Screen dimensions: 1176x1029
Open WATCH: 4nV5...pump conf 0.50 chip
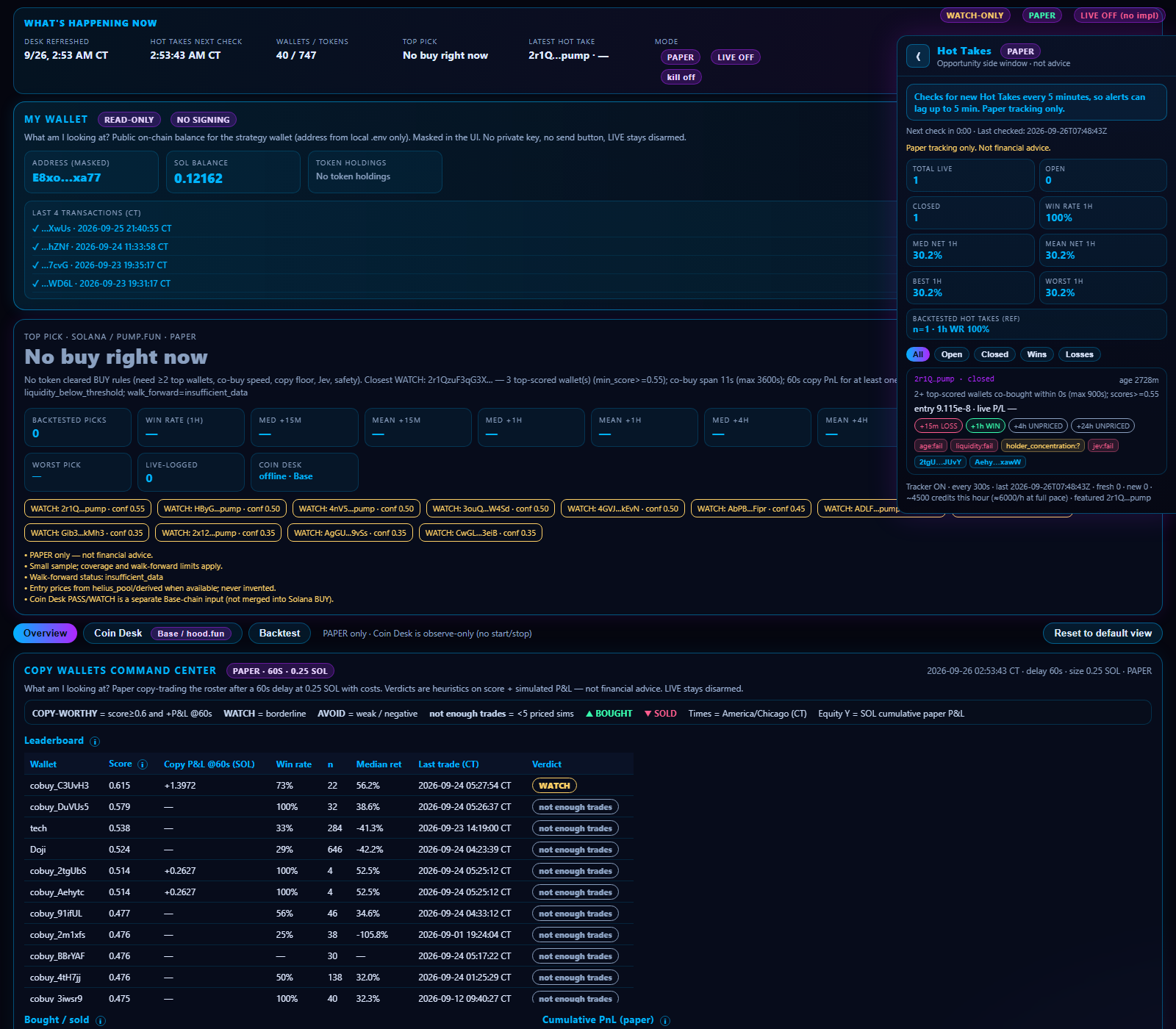356,509
